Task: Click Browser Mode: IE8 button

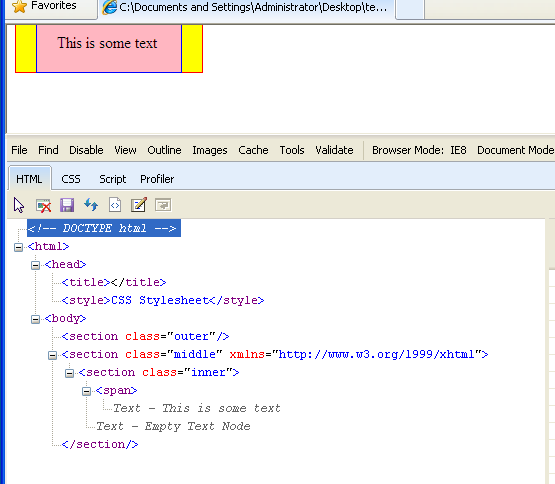Action: (419, 150)
